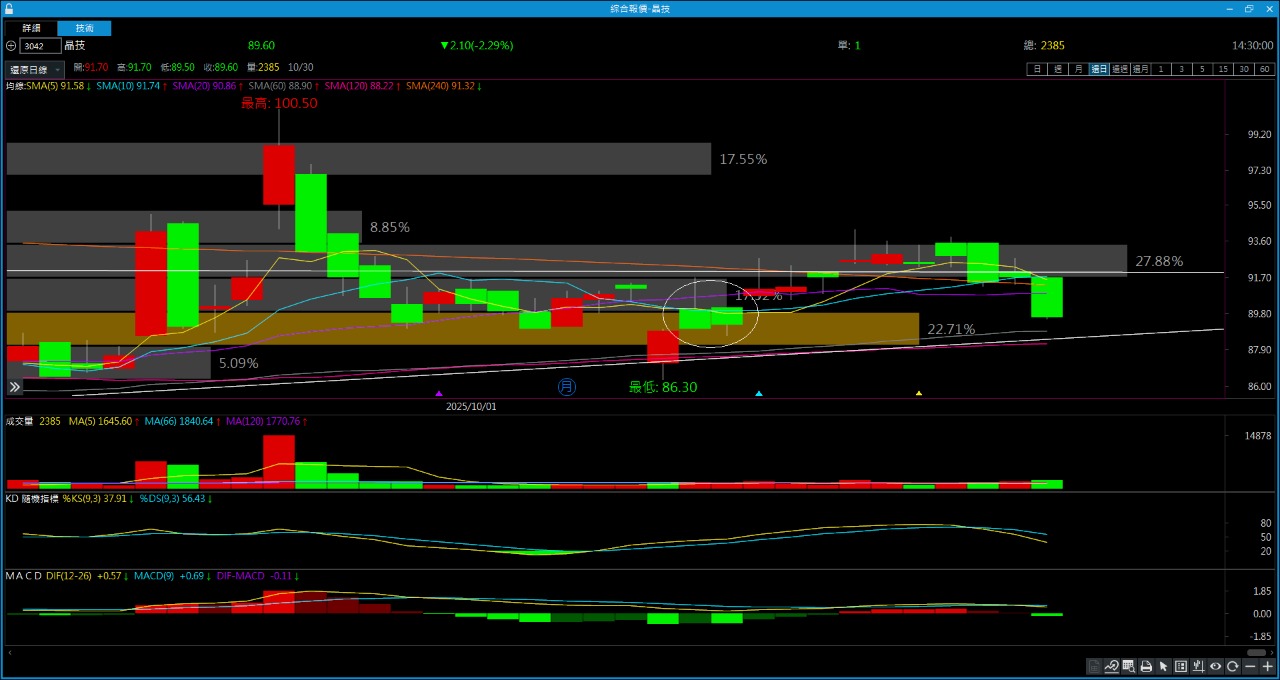Switch to the 60 minute timeframe
Image resolution: width=1280 pixels, height=680 pixels.
(x=1265, y=69)
